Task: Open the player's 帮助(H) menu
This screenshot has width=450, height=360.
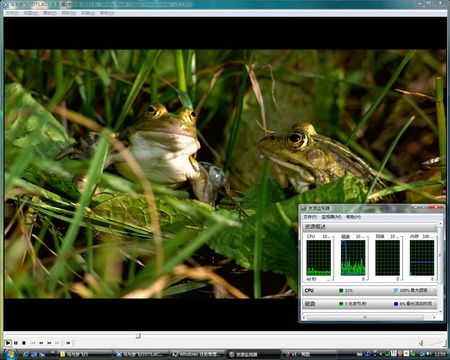Action: [x=107, y=13]
